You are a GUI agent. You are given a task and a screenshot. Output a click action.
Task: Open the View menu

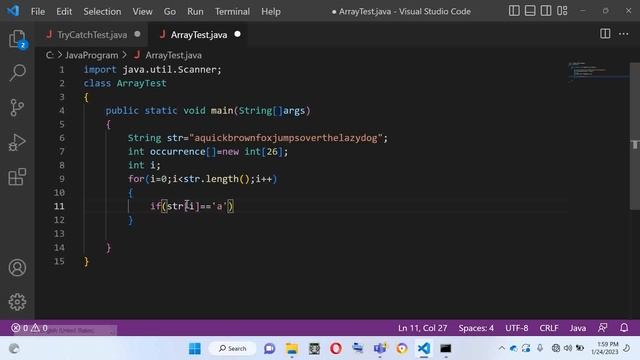[142, 11]
